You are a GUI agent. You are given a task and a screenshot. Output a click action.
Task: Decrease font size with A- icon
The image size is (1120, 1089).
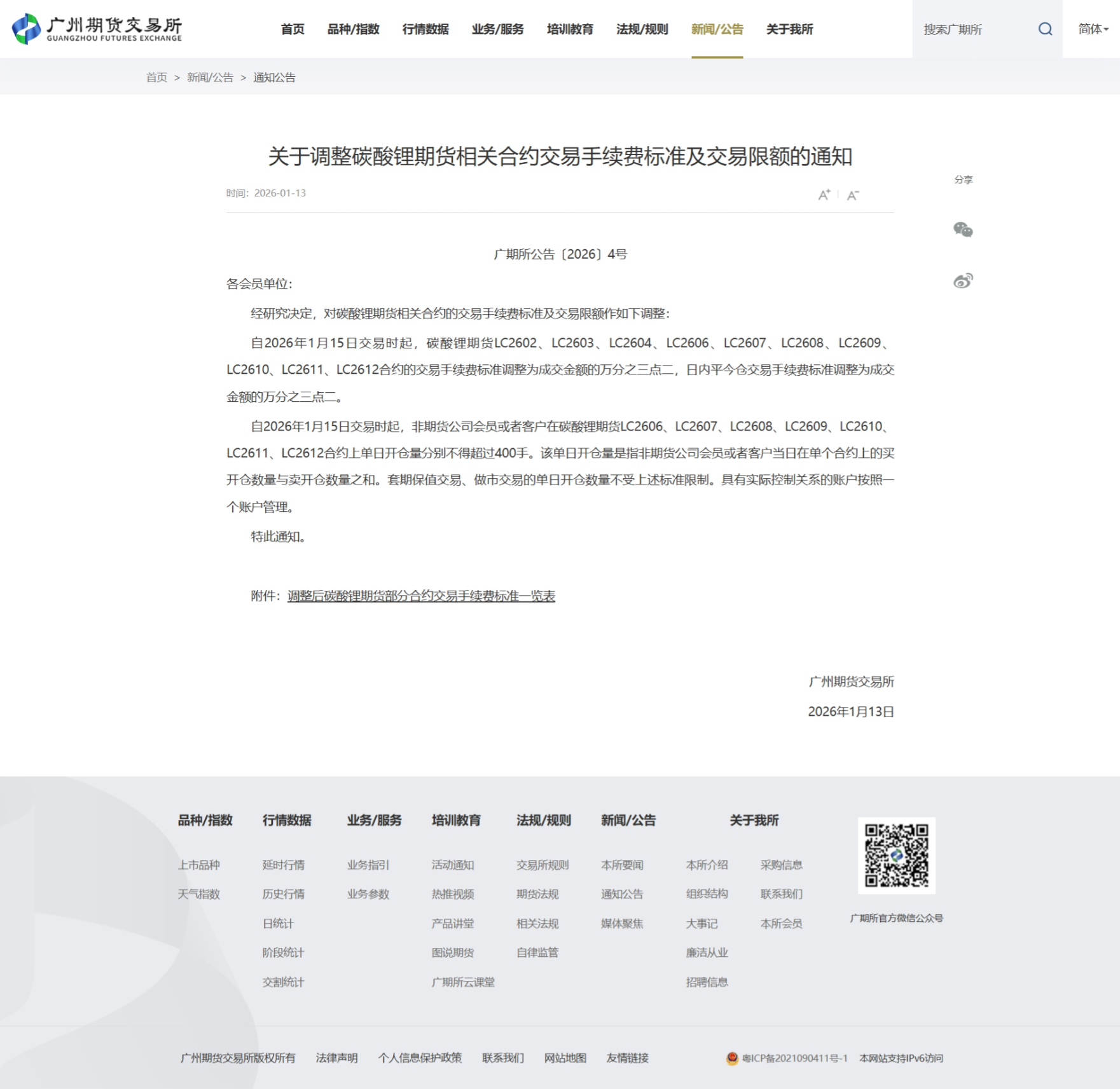click(853, 195)
